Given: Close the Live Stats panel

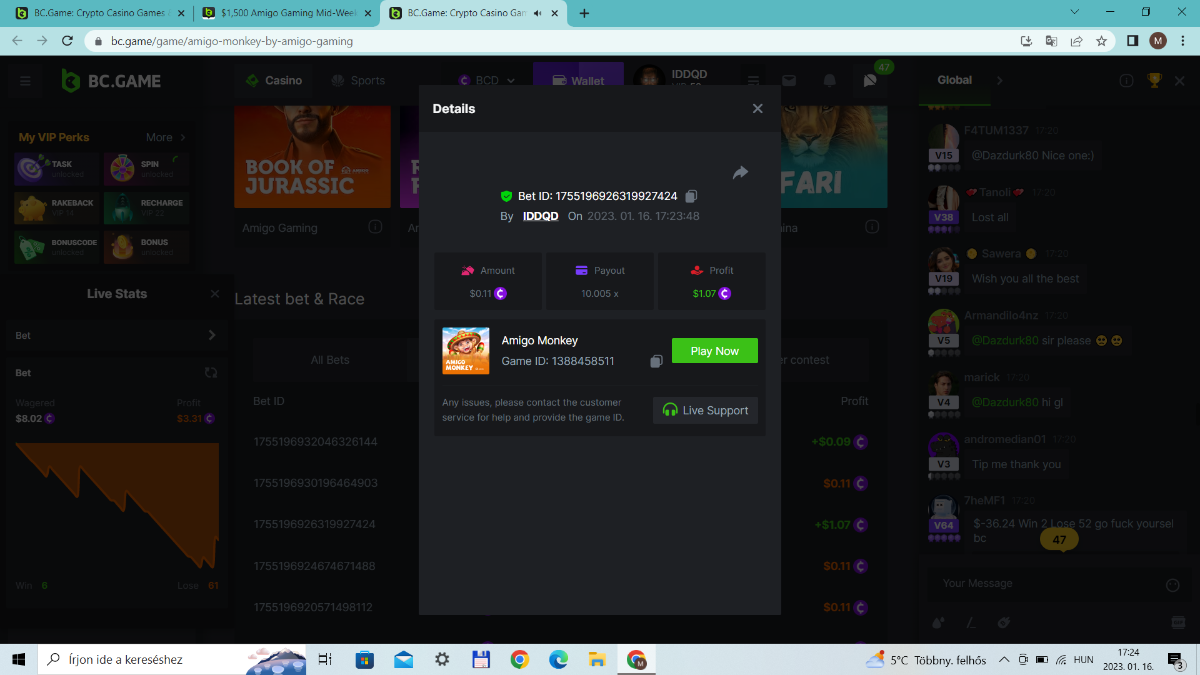Looking at the screenshot, I should point(215,294).
